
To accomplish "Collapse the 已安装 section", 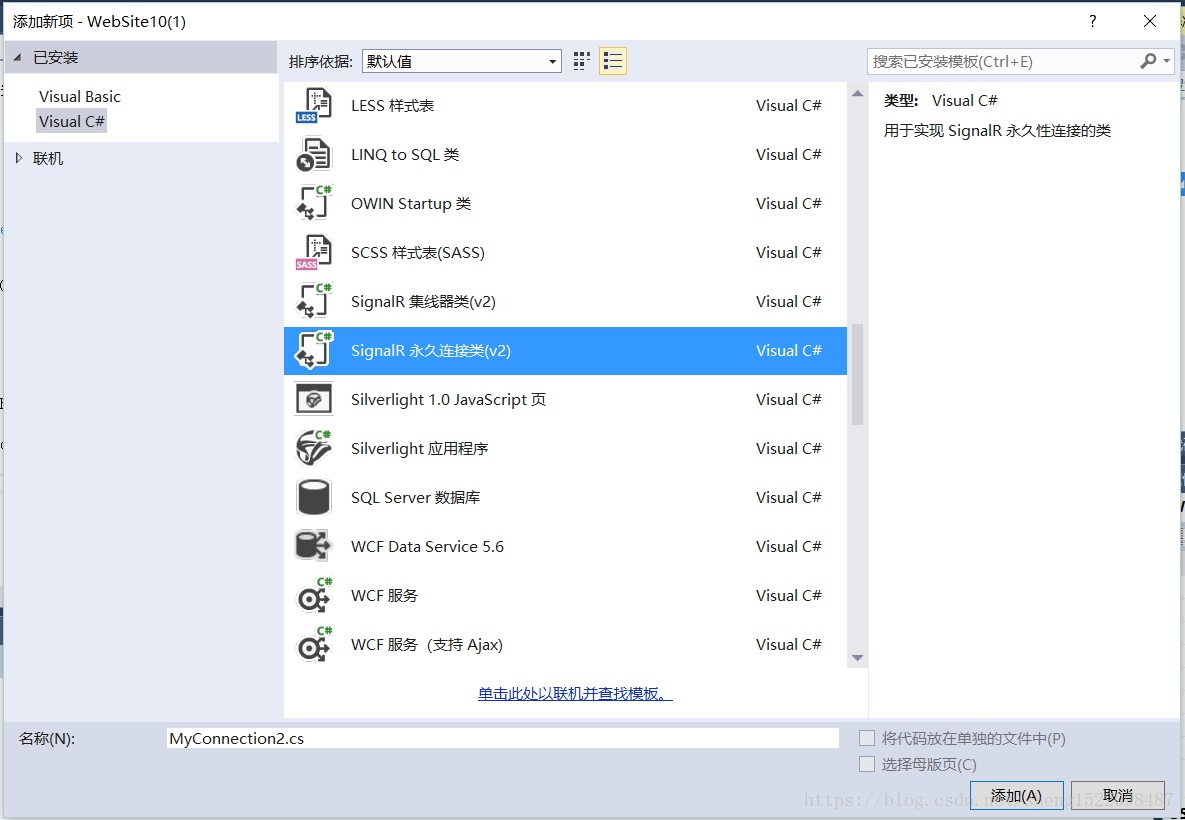I will pos(18,57).
